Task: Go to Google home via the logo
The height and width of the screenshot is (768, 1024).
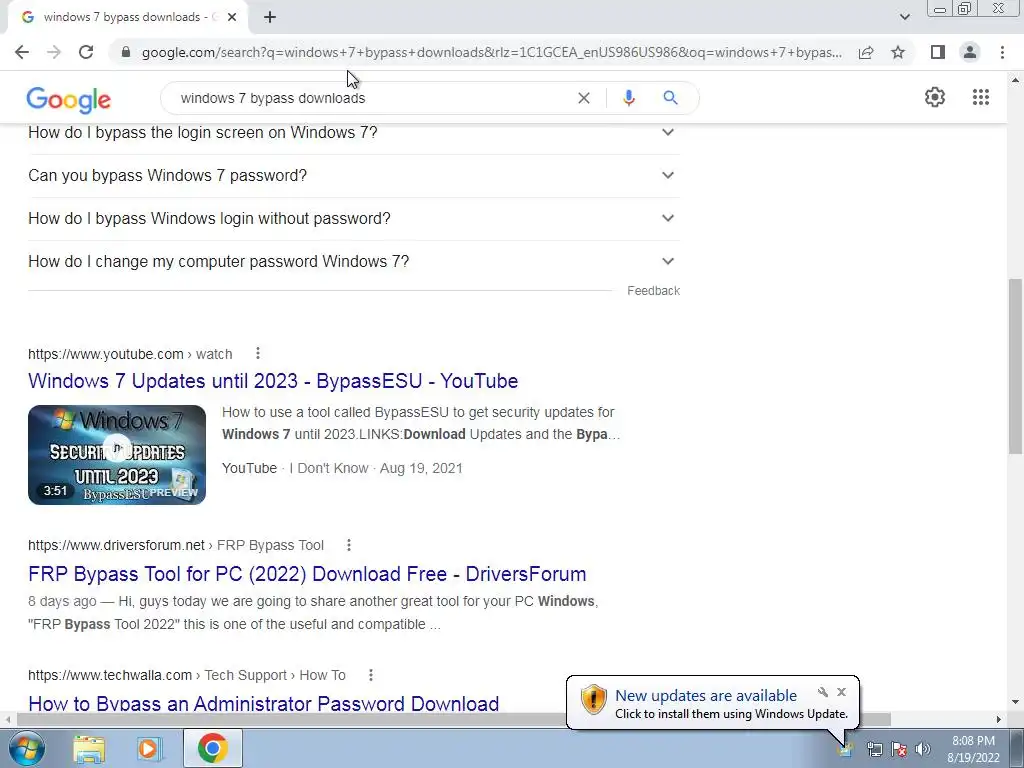Action: pos(69,100)
